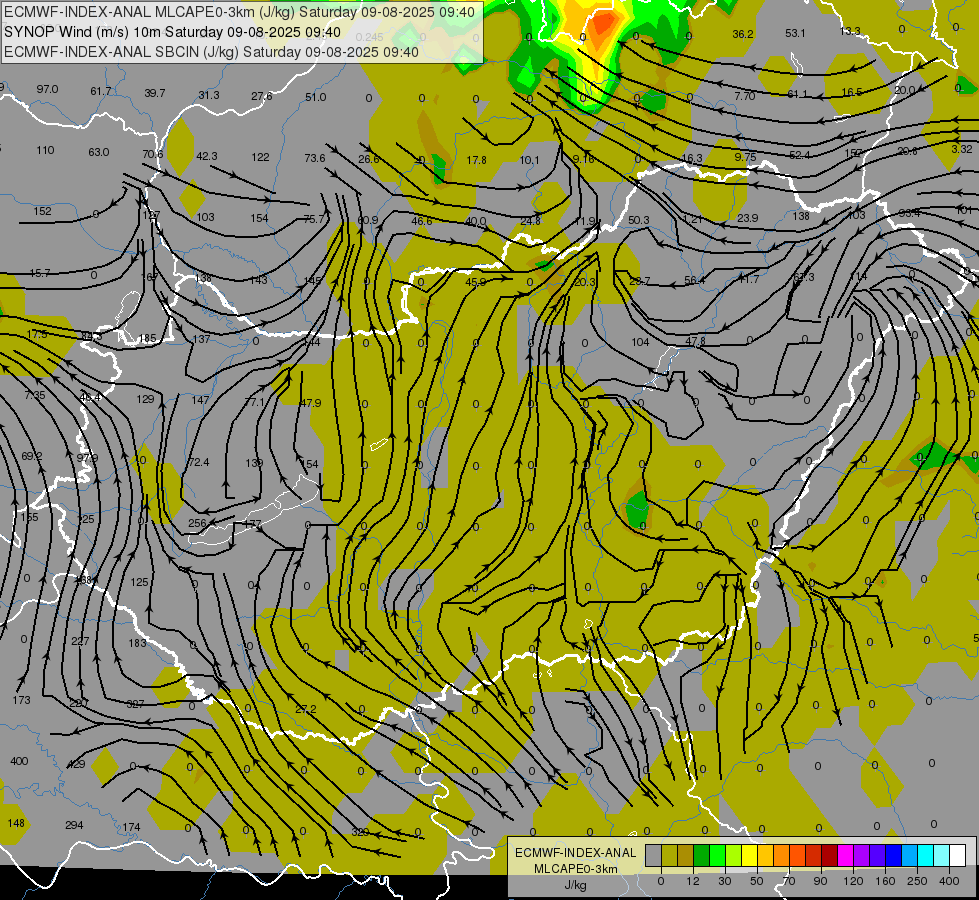Image resolution: width=979 pixels, height=900 pixels.
Task: Click the SBCIN header line
Action: click(211, 52)
